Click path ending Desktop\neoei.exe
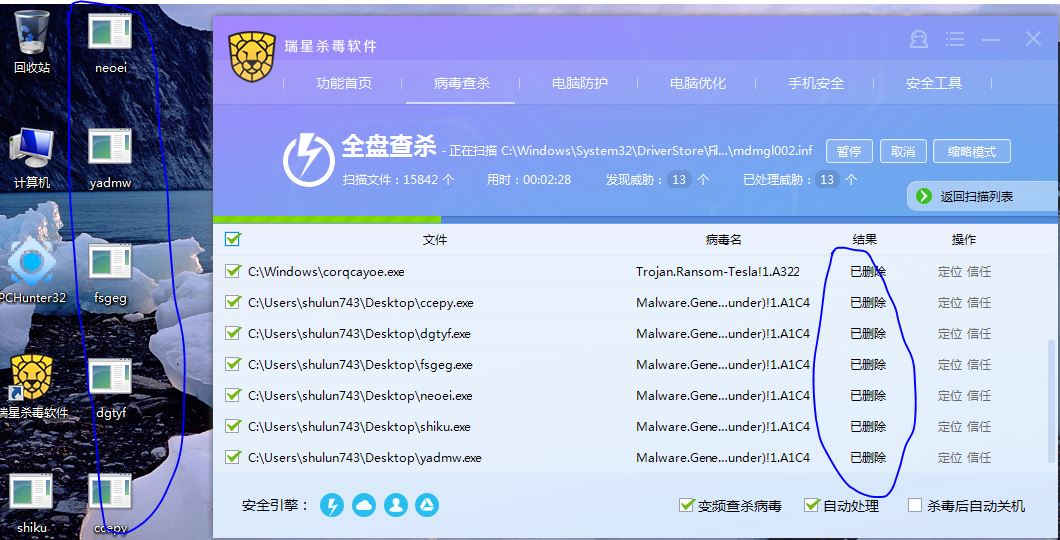The width and height of the screenshot is (1060, 540). point(360,396)
